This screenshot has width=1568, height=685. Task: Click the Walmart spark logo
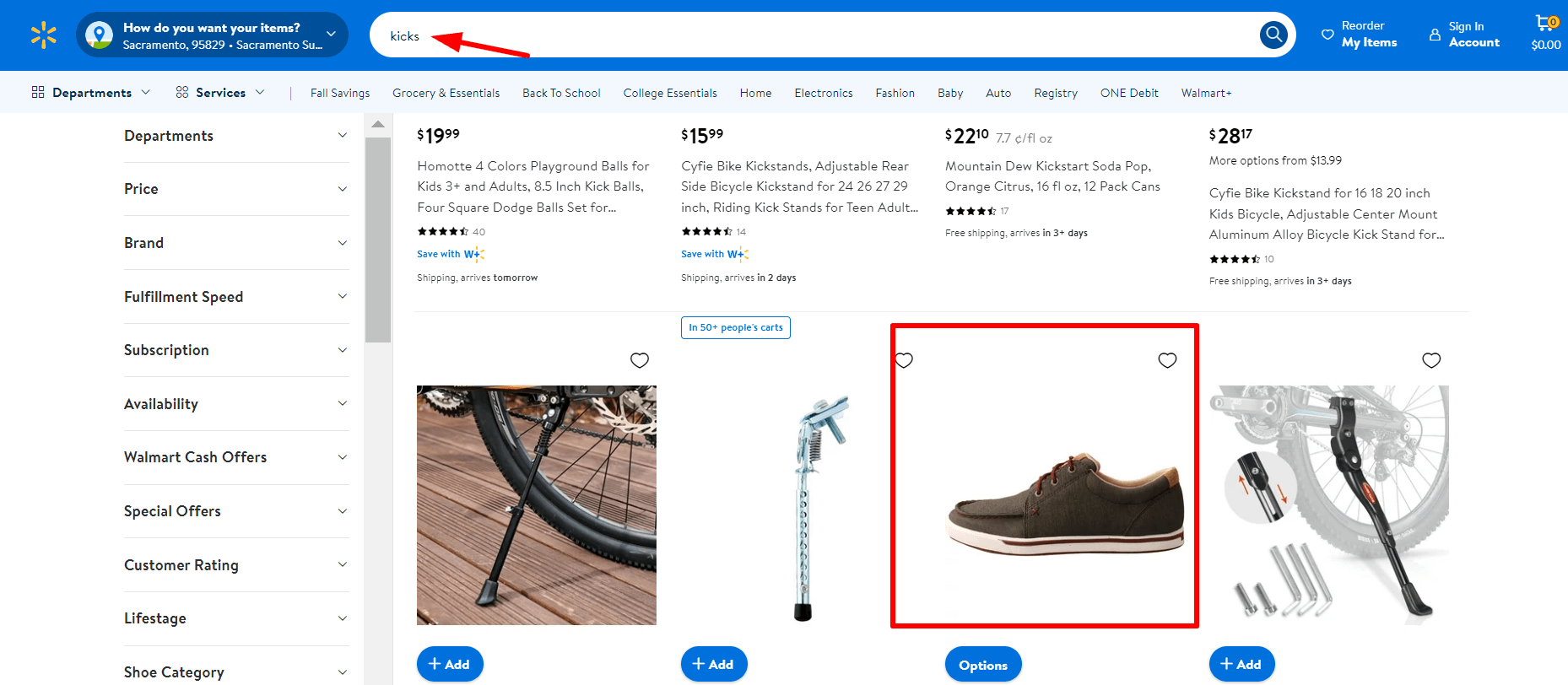pyautogui.click(x=43, y=35)
